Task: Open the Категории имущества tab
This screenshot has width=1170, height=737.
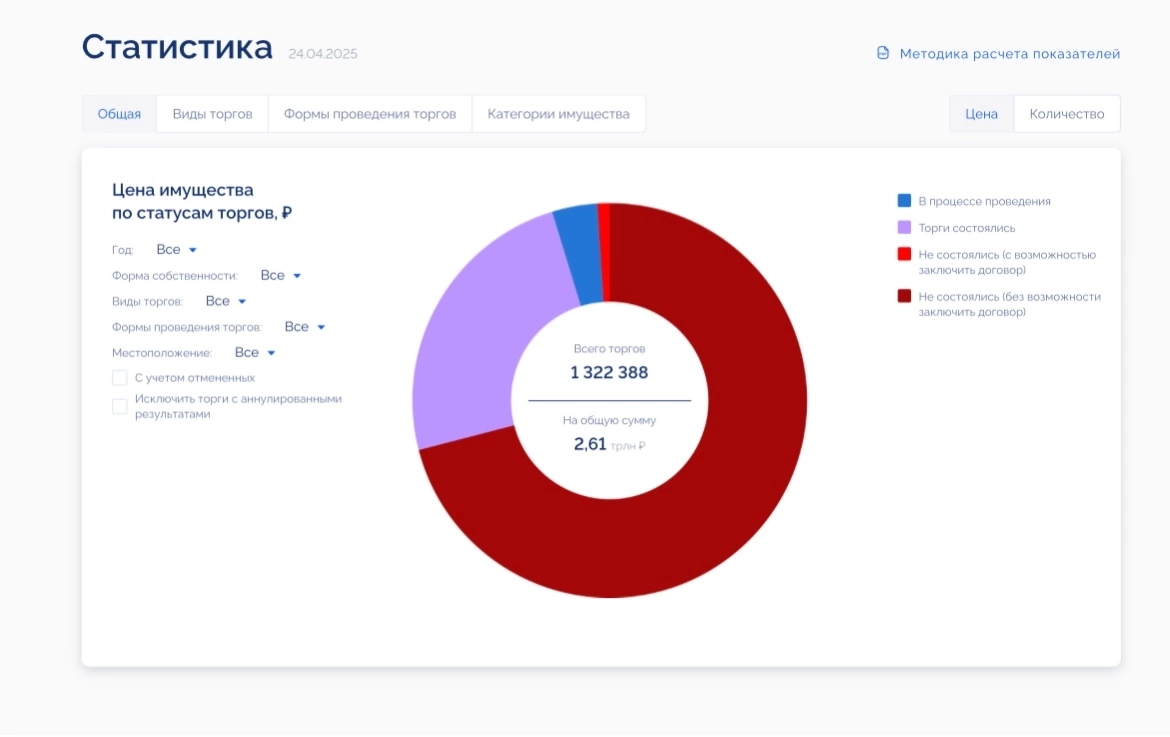Action: pos(558,113)
